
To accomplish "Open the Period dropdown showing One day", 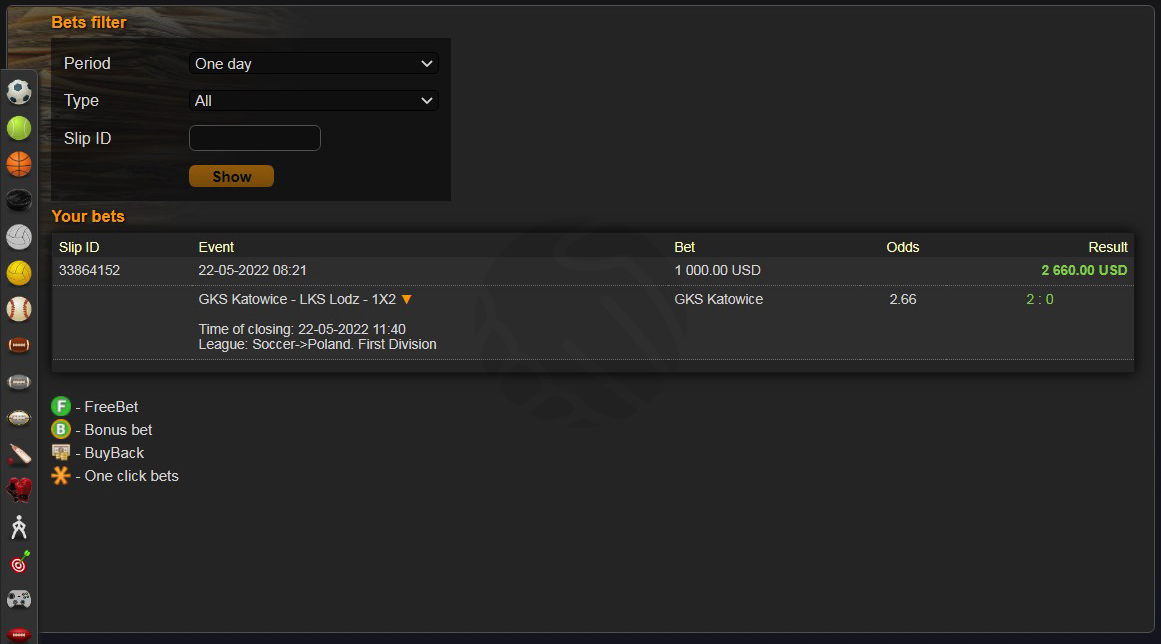I will click(x=314, y=64).
